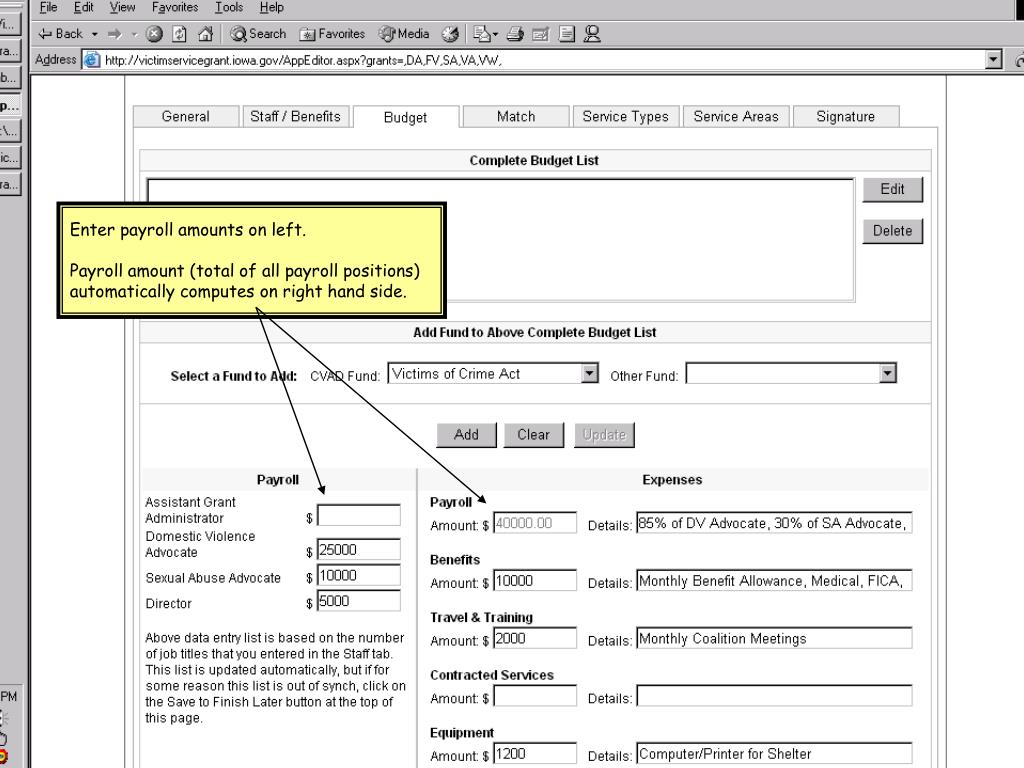Click the Equipment Details field
The image size is (1024, 768).
click(x=774, y=754)
